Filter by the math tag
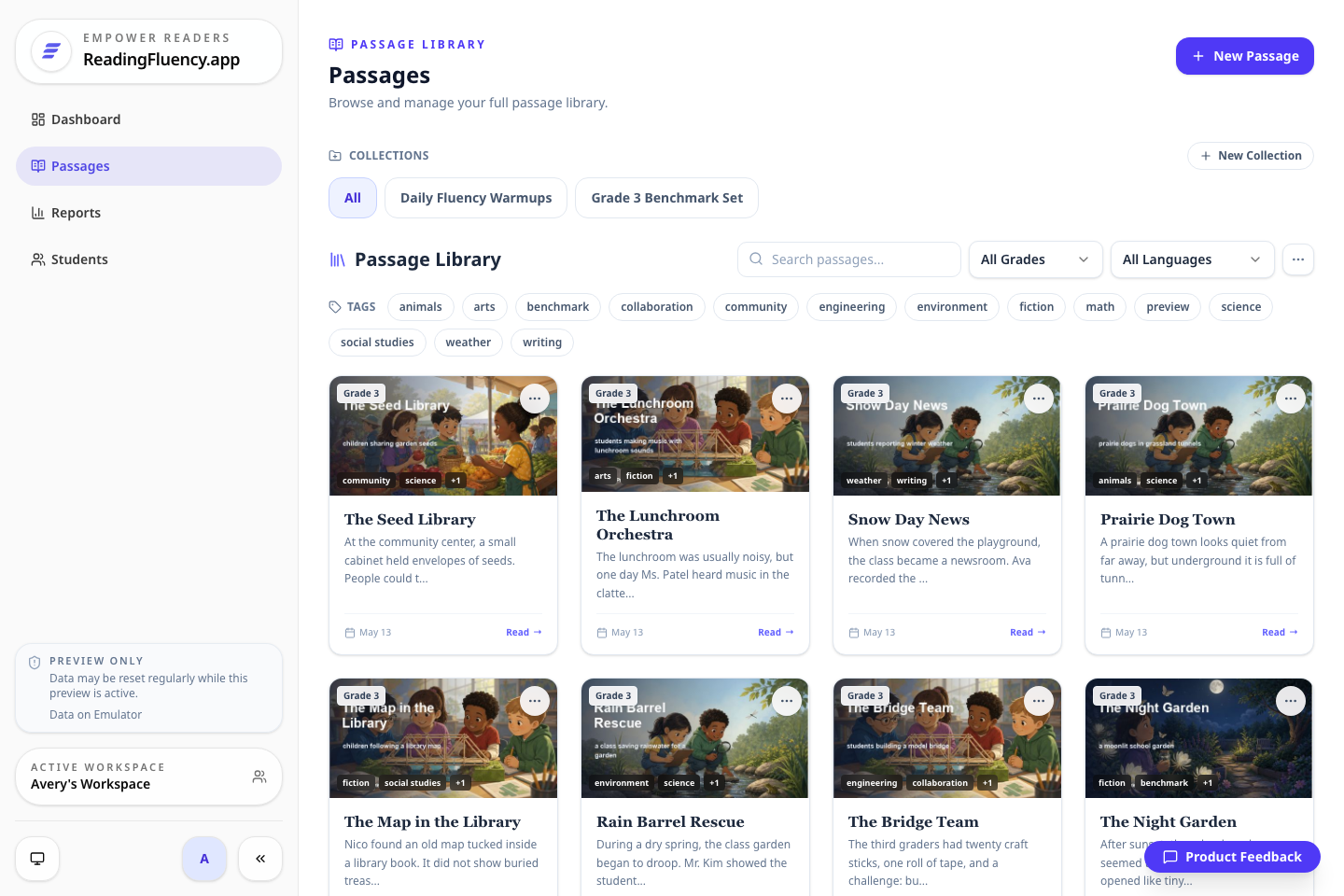The height and width of the screenshot is (896, 1344). pyautogui.click(x=1100, y=307)
